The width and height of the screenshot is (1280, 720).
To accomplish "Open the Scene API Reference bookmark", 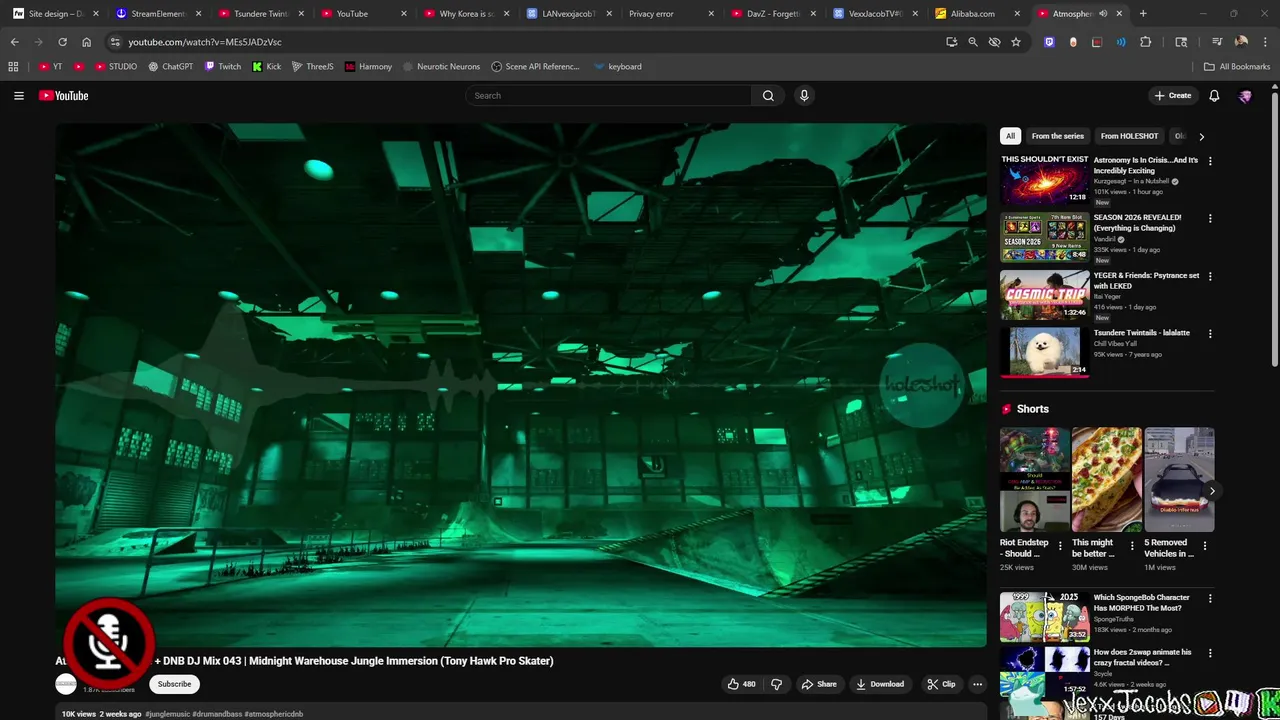I will point(535,67).
